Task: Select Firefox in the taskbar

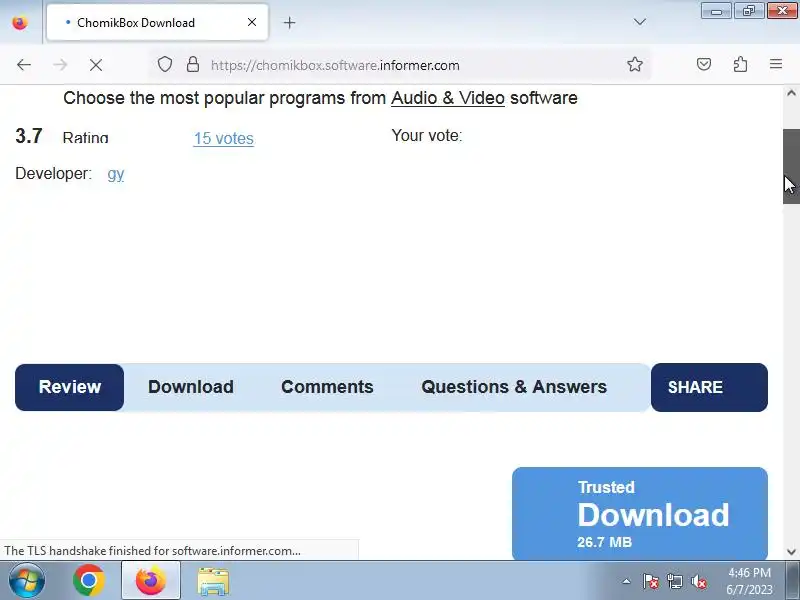Action: 151,581
